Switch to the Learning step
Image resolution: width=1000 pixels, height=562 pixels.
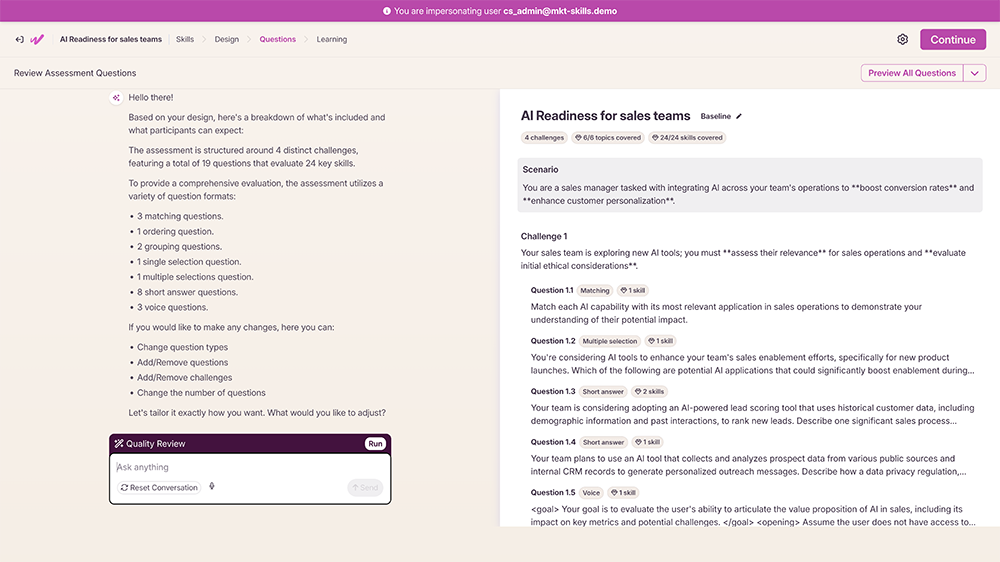click(332, 40)
